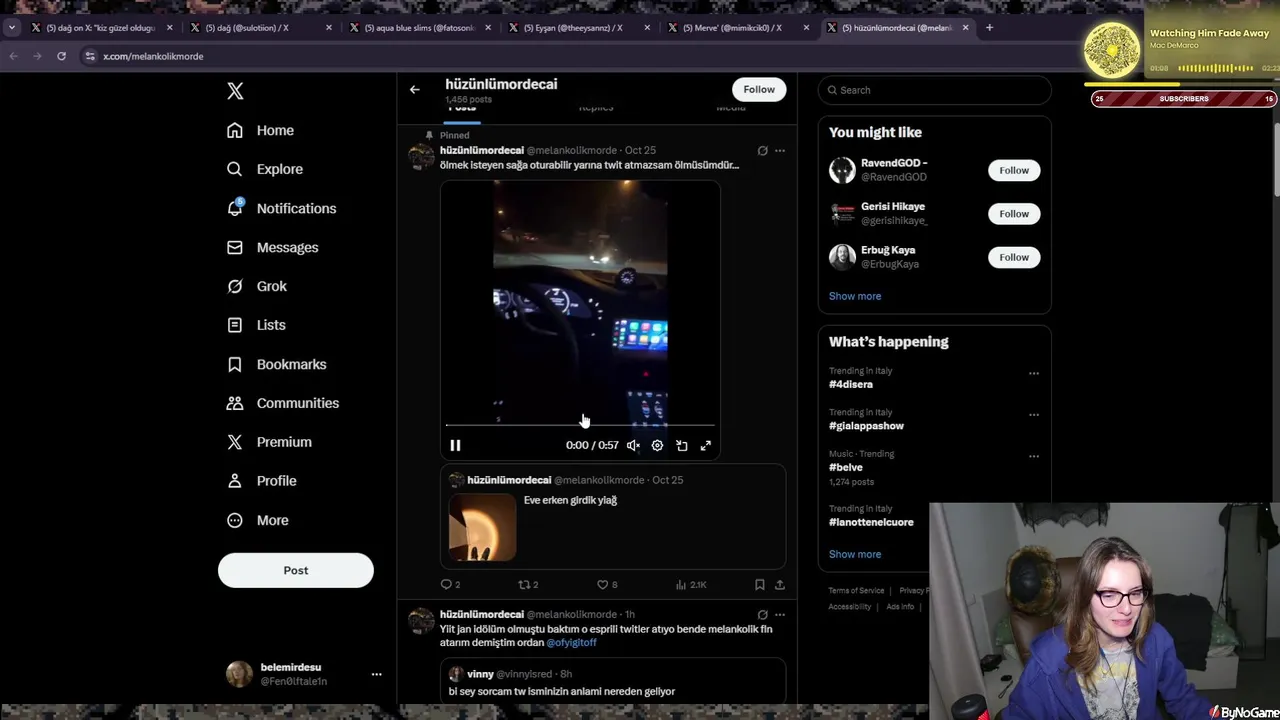Screen dimensions: 1280x720
Task: Click the Search field
Action: 934,90
